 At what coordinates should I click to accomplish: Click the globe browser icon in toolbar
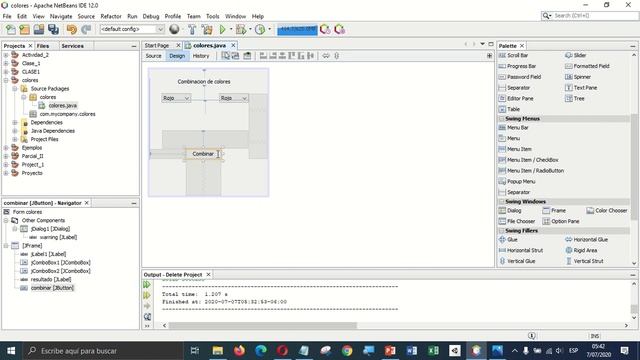[174, 29]
